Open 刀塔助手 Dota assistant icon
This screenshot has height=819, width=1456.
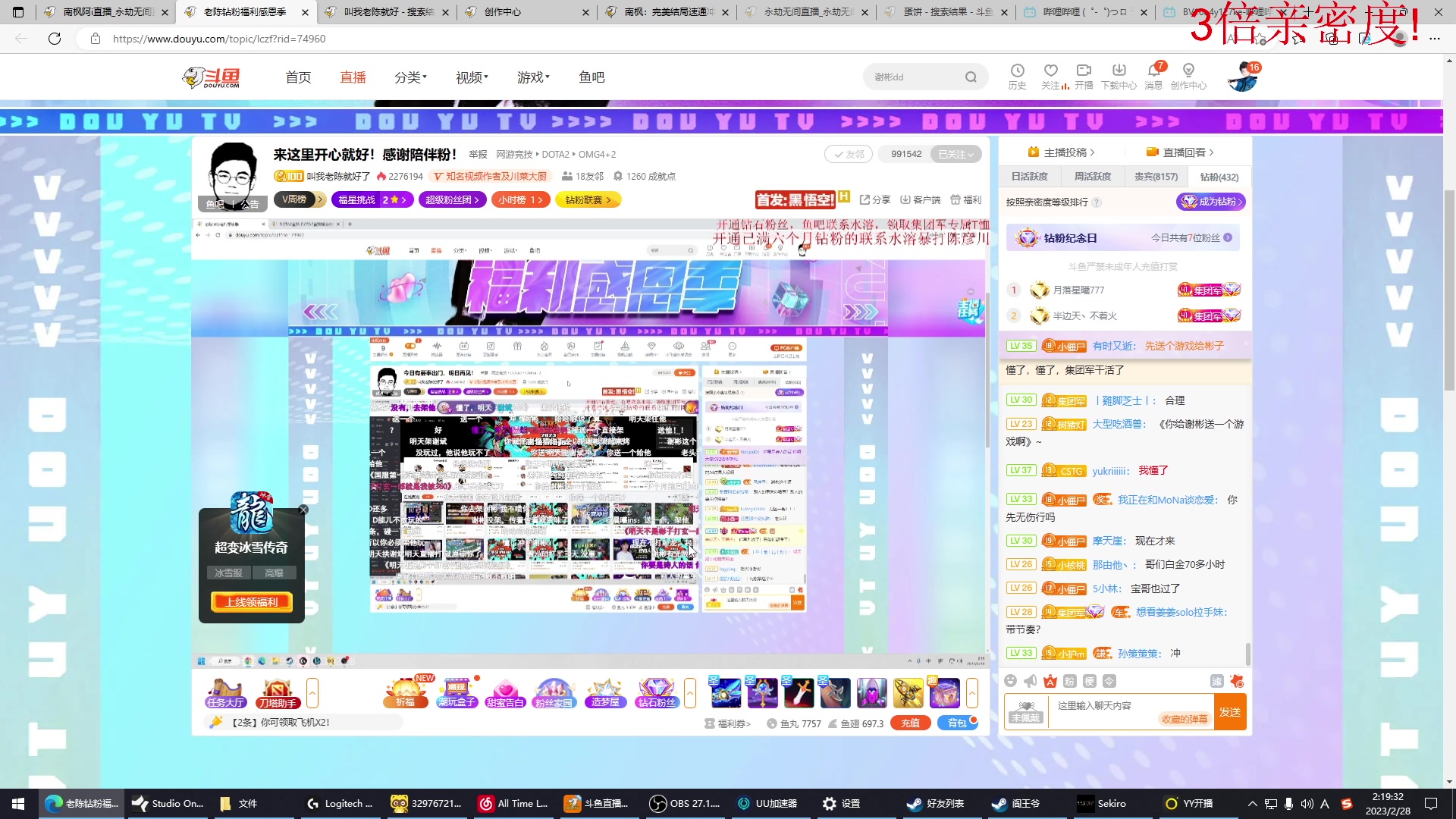(278, 693)
